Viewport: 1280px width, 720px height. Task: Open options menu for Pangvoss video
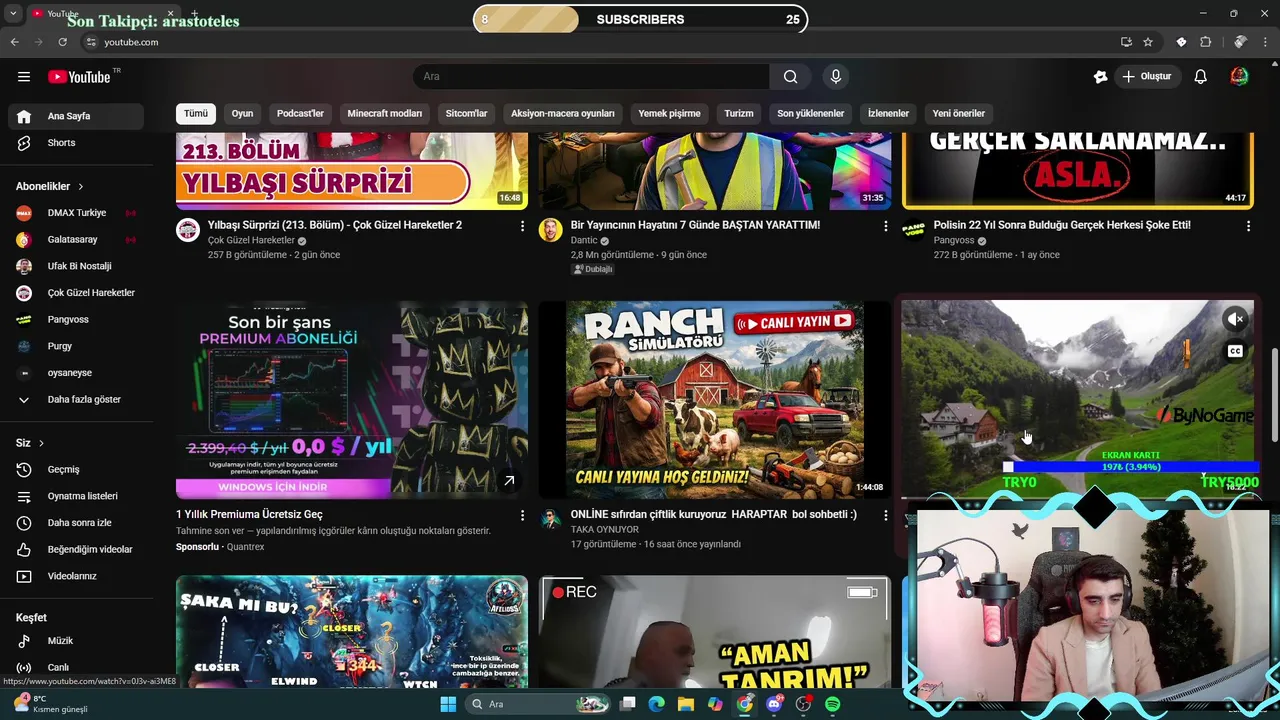1248,226
